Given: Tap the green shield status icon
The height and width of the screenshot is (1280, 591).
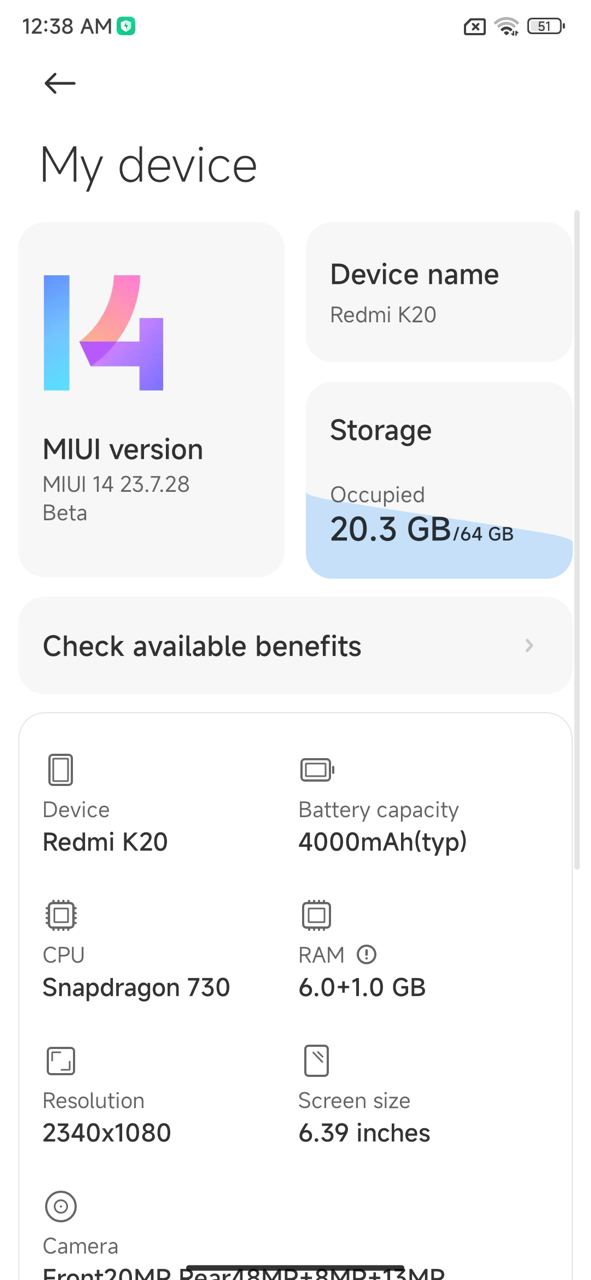Looking at the screenshot, I should pyautogui.click(x=126, y=27).
